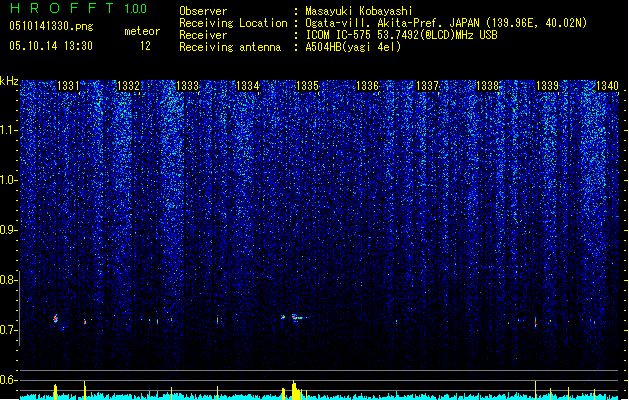Click the 1334 time marker
The width and height of the screenshot is (629, 400).
click(248, 86)
